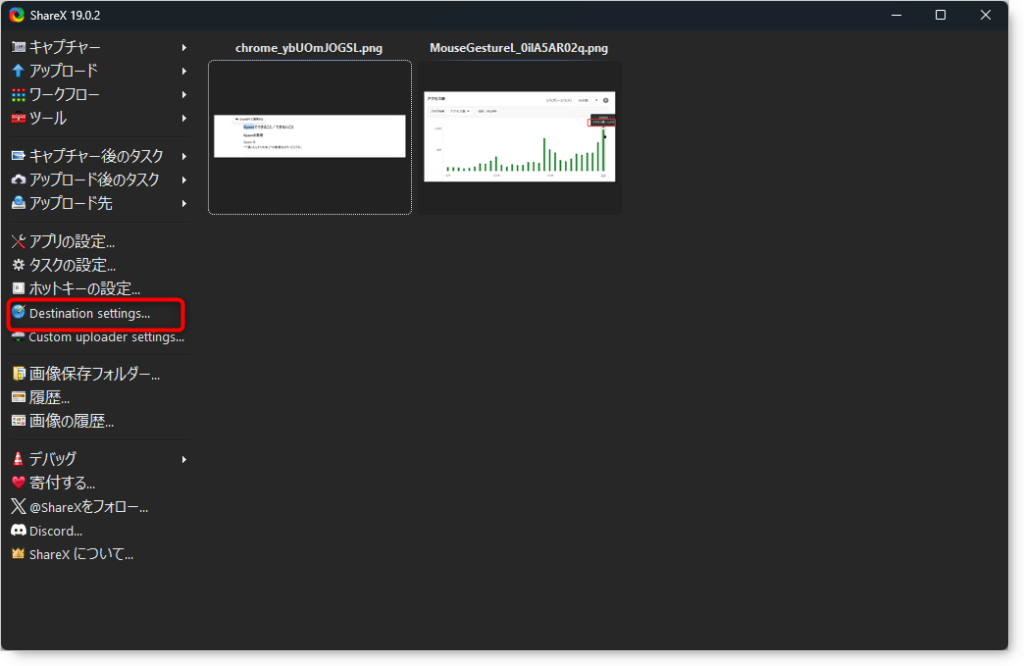Select MouseGestureL bar chart thumbnail
Viewport: 1024px width, 666px height.
[519, 137]
